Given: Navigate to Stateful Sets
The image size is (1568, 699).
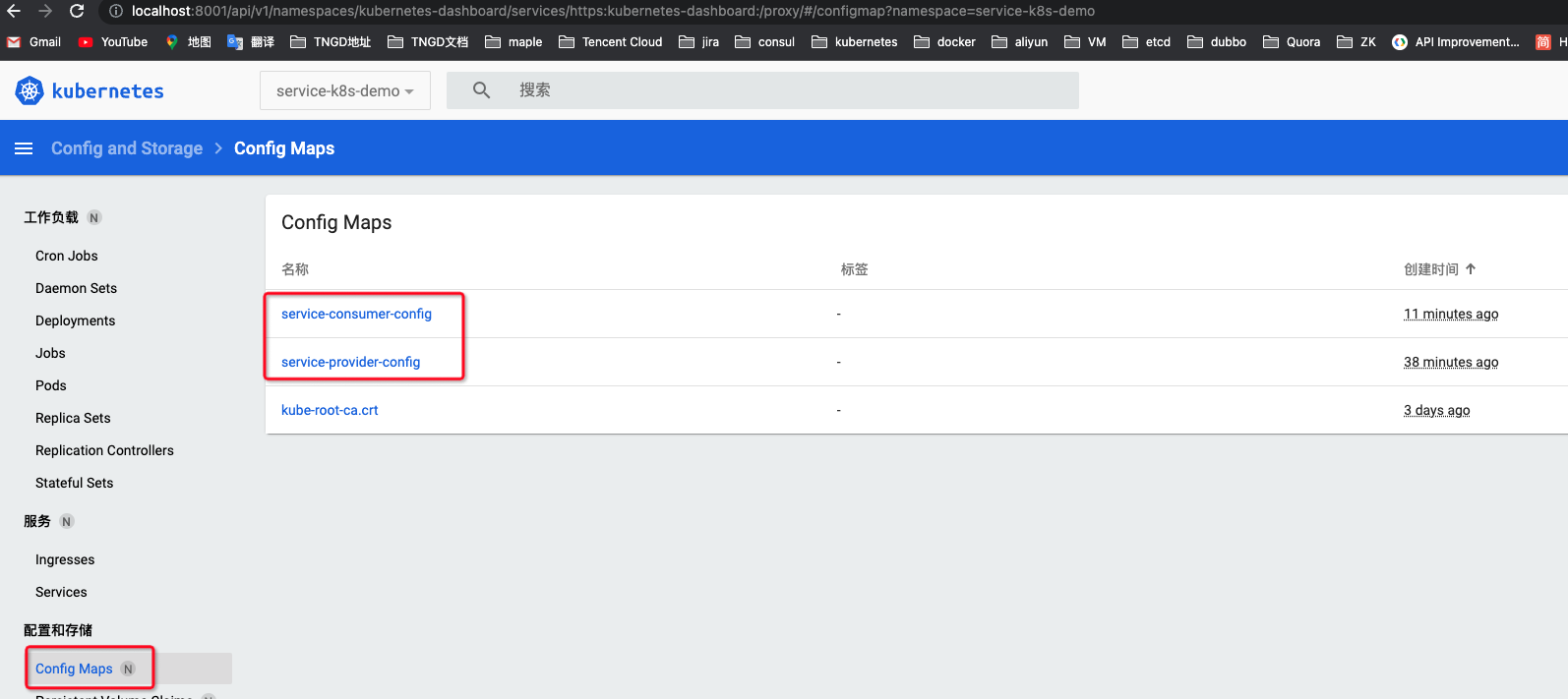Looking at the screenshot, I should click(x=74, y=483).
